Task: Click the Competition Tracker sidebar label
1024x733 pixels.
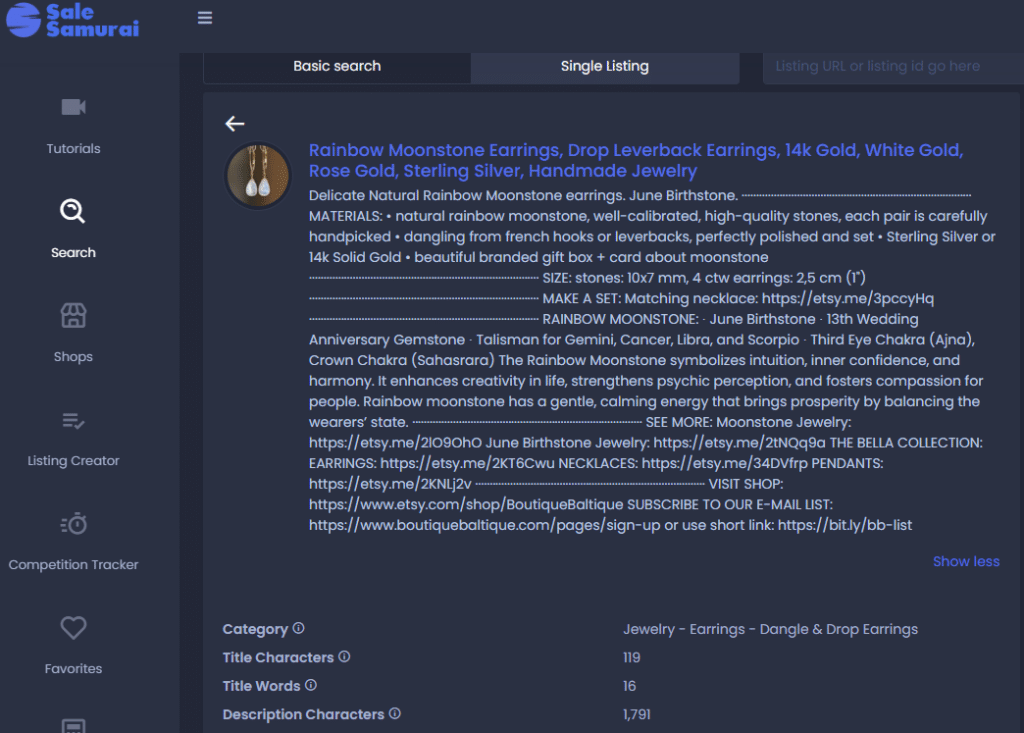Action: click(73, 564)
